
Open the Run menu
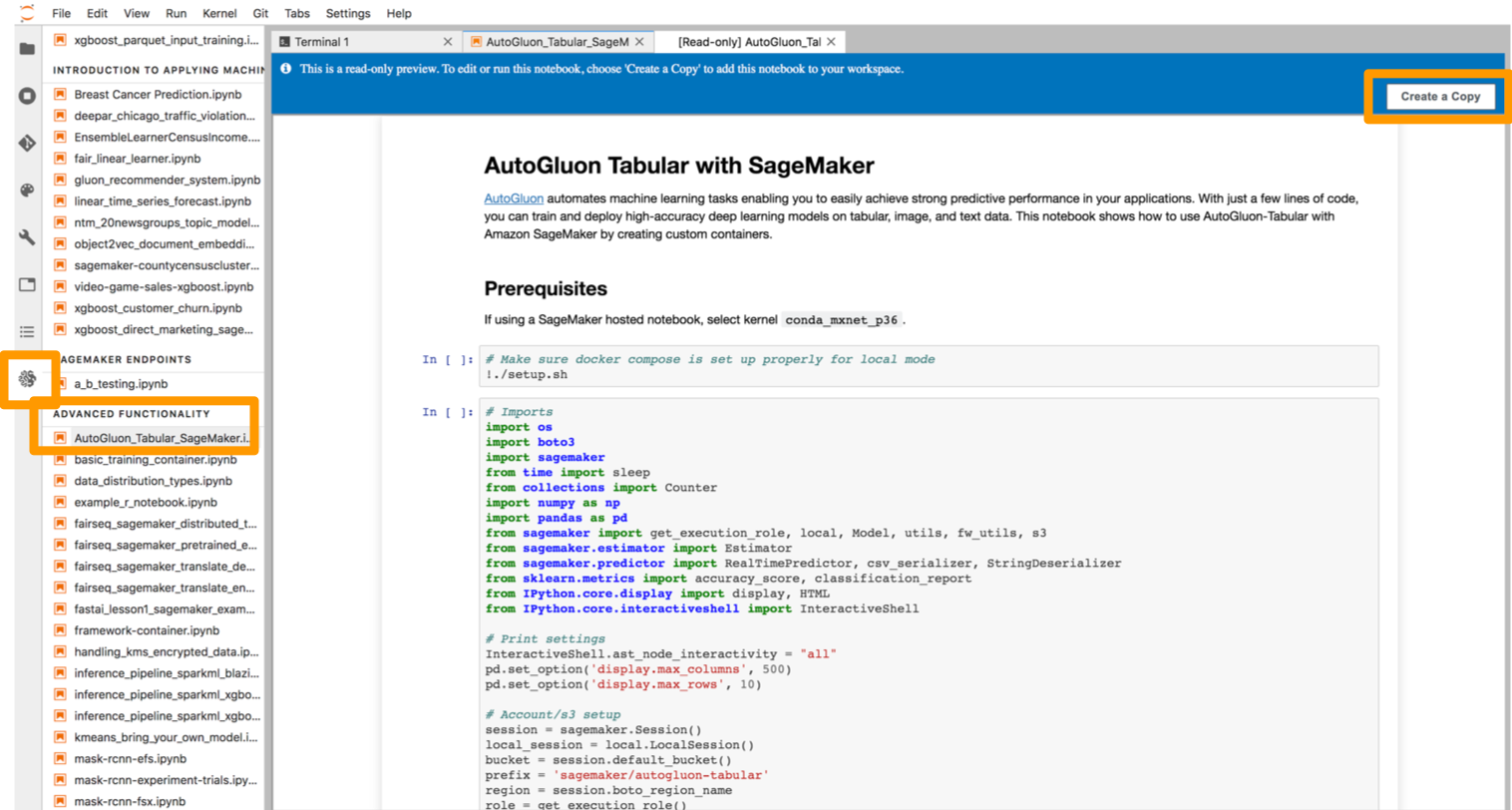176,13
